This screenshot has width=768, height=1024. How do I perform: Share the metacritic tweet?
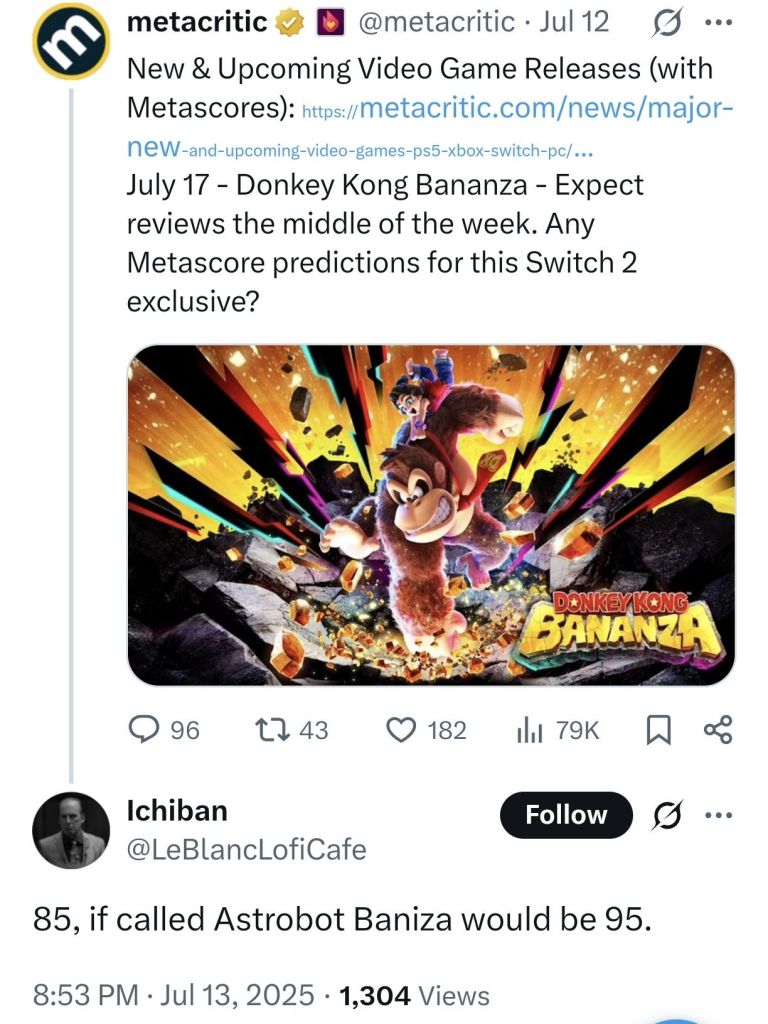[x=718, y=731]
